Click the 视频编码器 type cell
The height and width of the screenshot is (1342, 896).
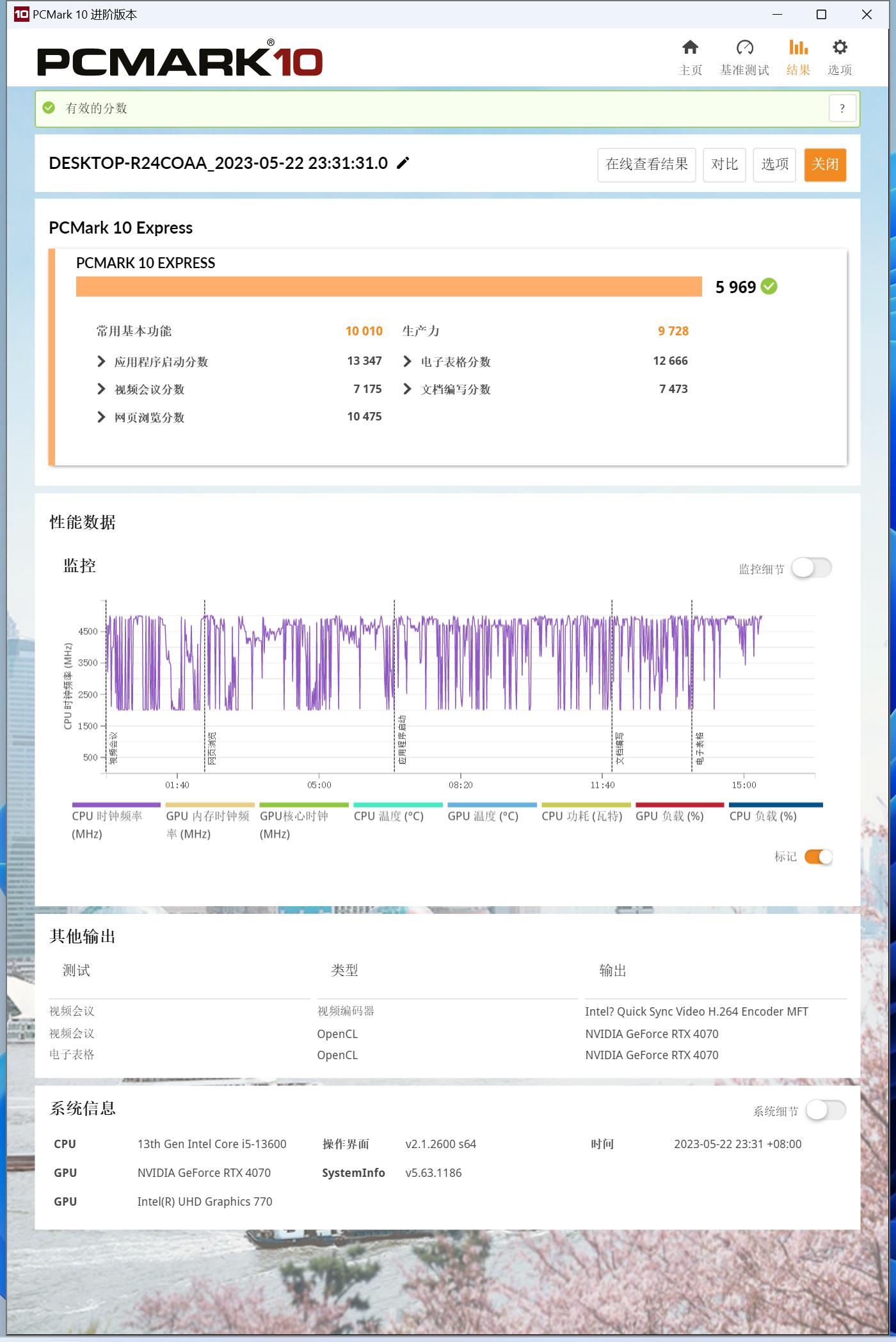coord(346,1011)
